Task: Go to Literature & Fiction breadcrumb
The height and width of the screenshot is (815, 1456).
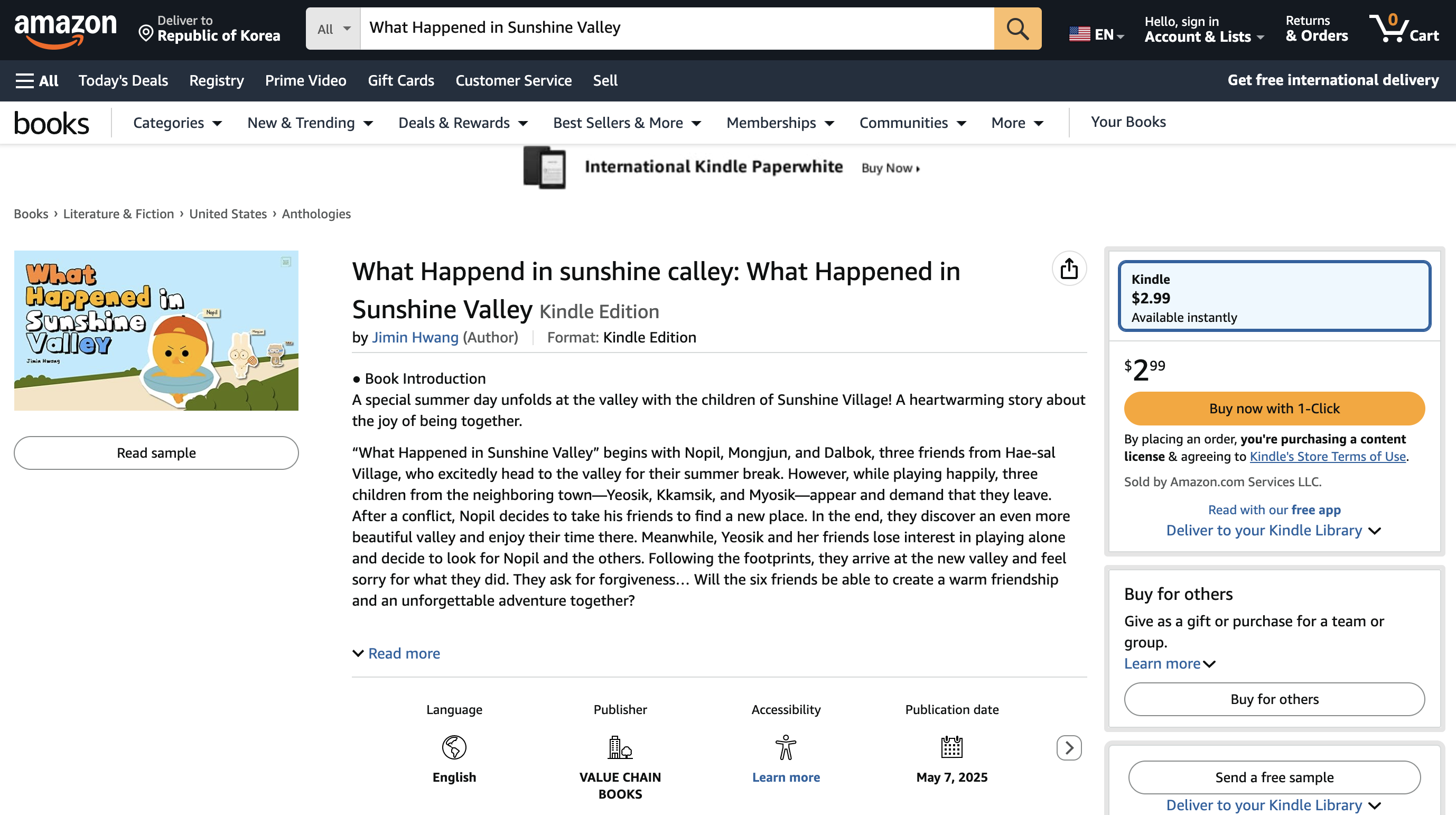Action: coord(119,214)
